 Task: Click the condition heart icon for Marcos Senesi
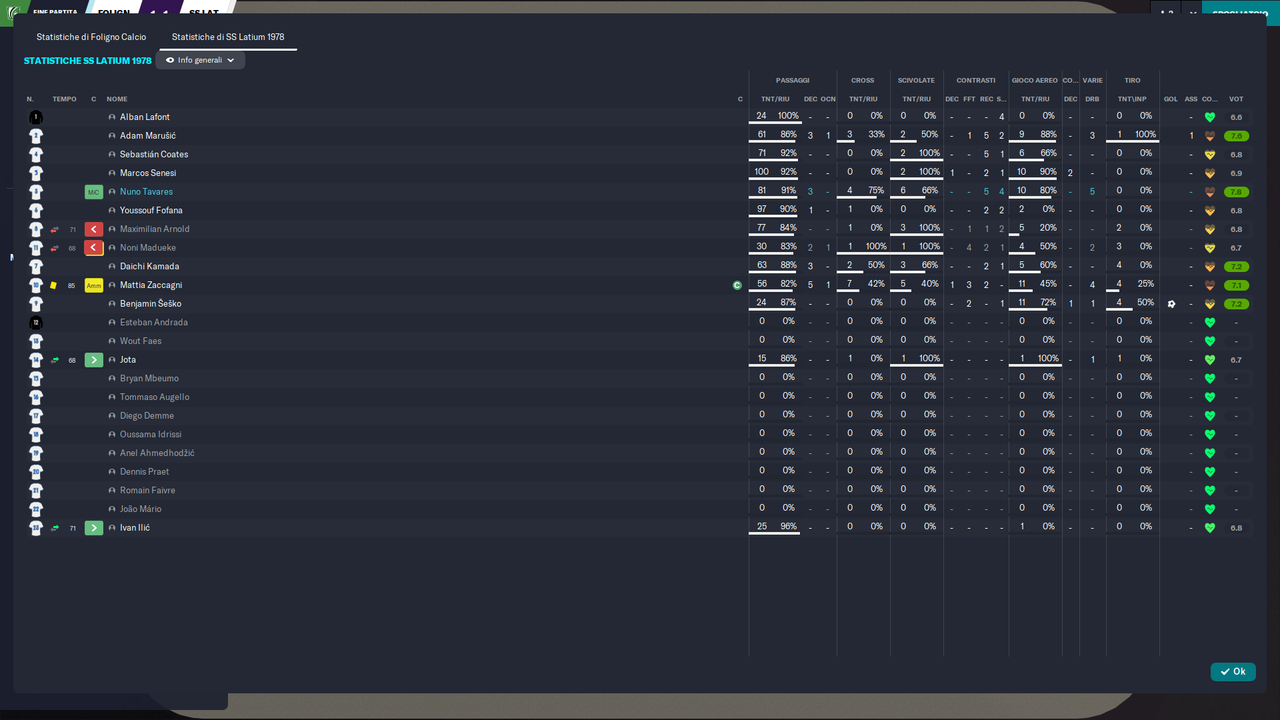click(1209, 173)
